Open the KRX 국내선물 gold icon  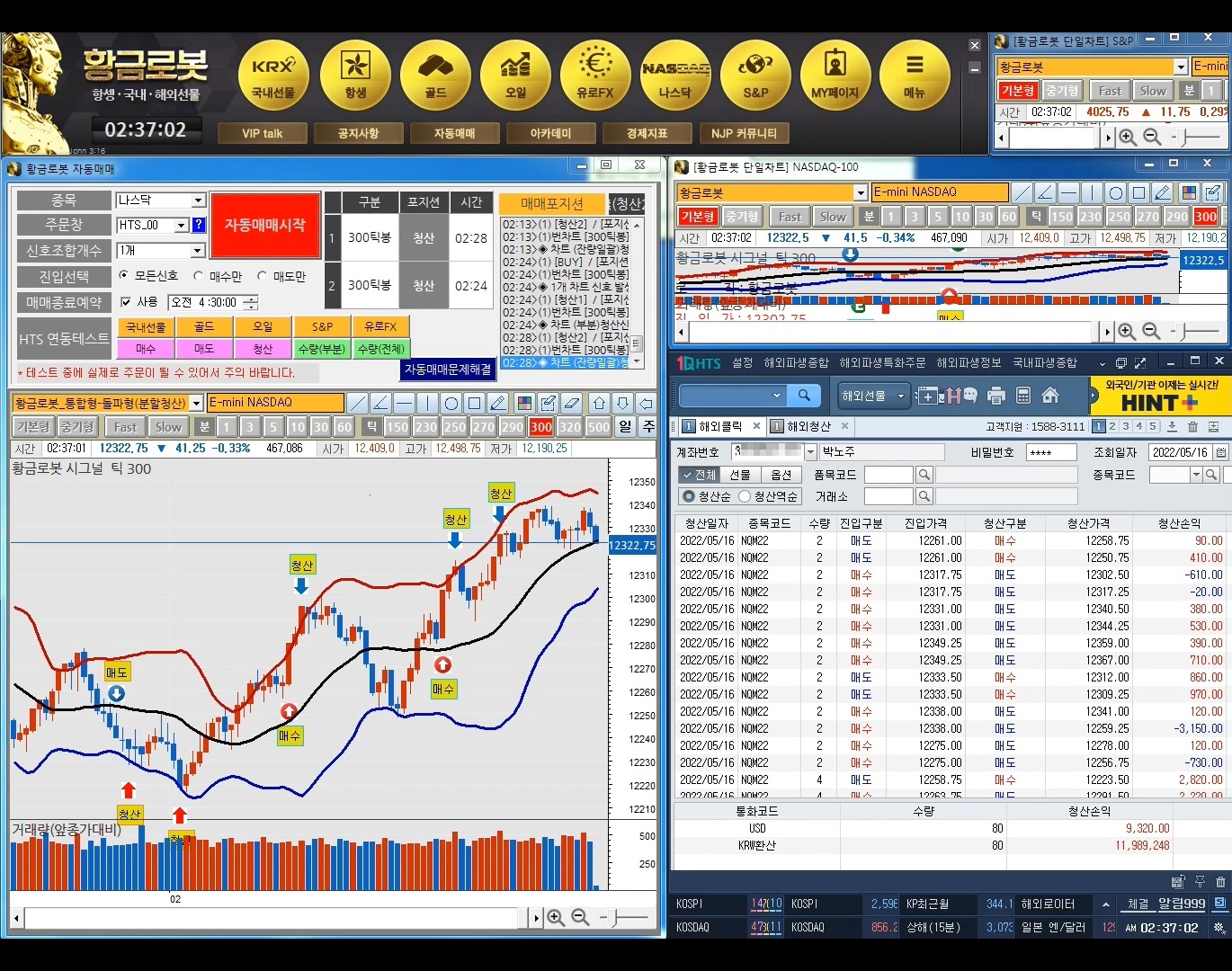[273, 76]
